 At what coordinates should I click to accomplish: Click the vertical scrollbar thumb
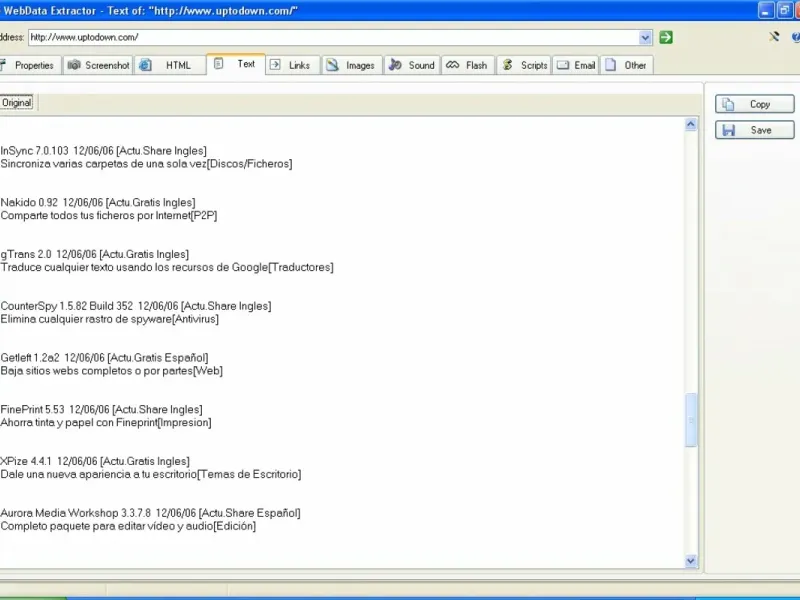tap(691, 420)
